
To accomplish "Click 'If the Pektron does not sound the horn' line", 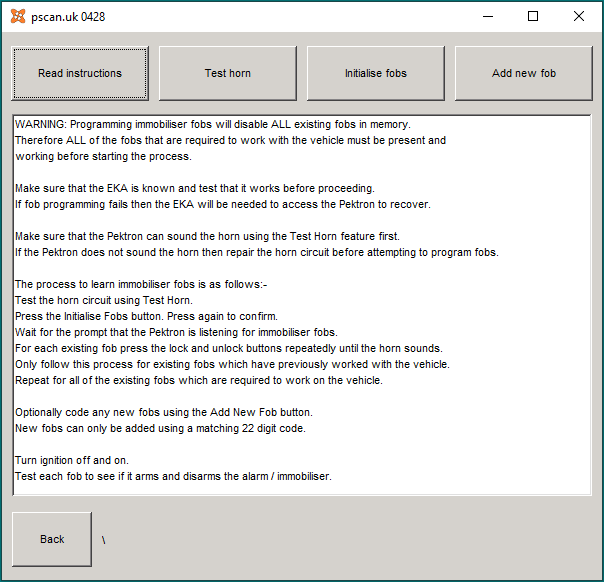I will coord(257,252).
